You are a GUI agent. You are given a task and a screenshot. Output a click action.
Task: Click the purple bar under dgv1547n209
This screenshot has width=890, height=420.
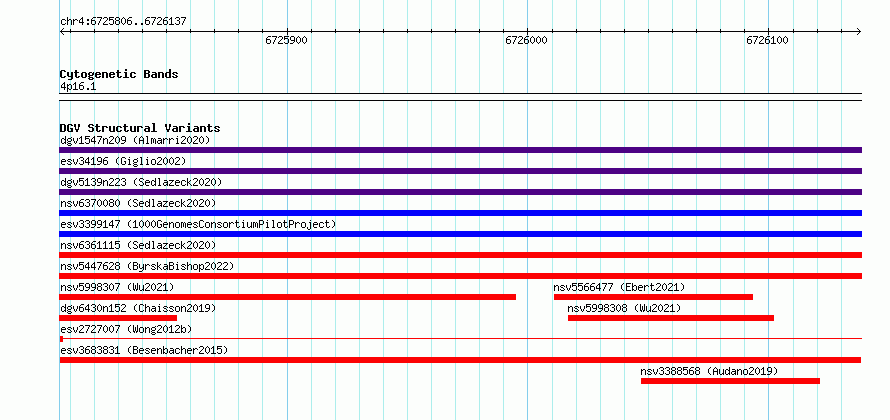[460, 150]
